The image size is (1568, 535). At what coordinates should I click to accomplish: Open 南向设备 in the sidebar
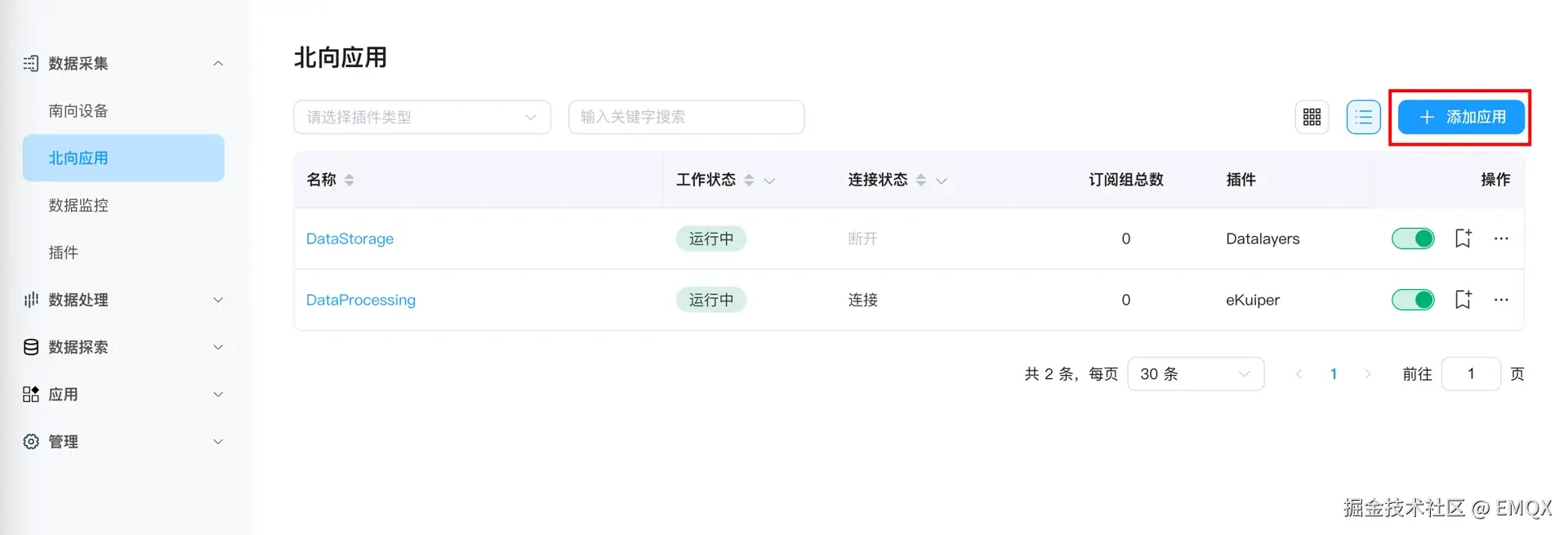[78, 111]
